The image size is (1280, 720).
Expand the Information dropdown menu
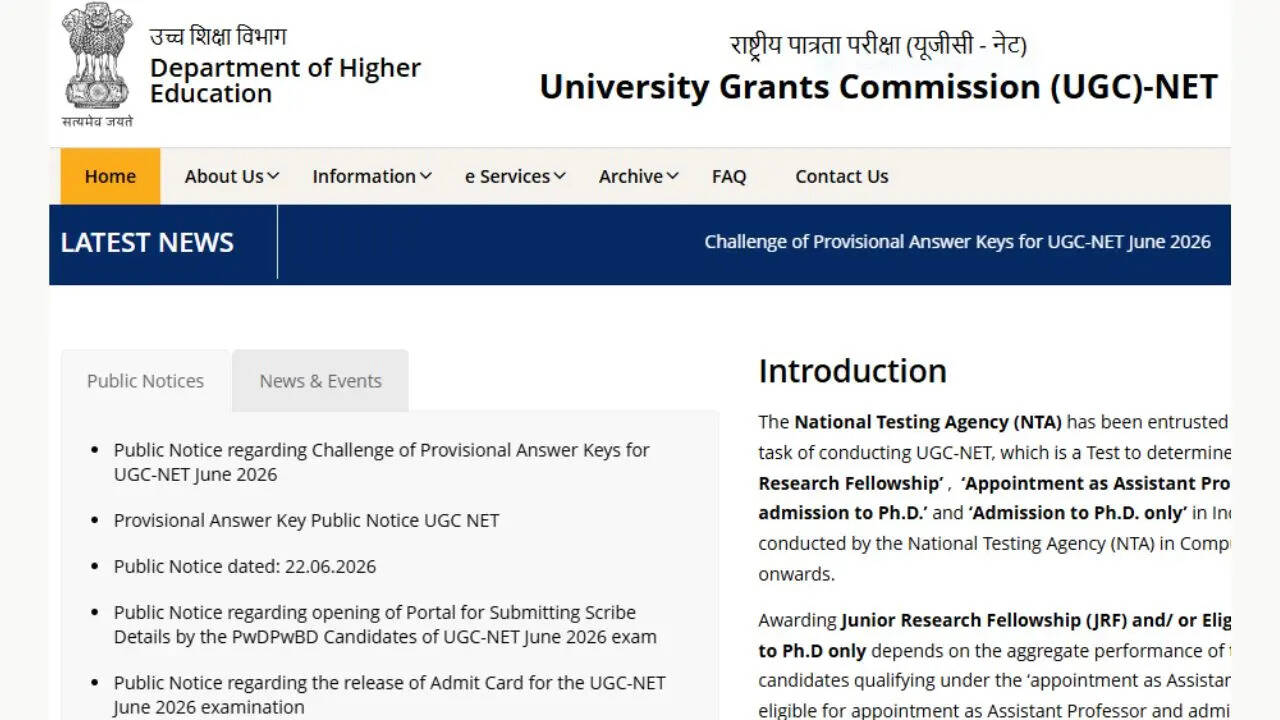tap(372, 176)
